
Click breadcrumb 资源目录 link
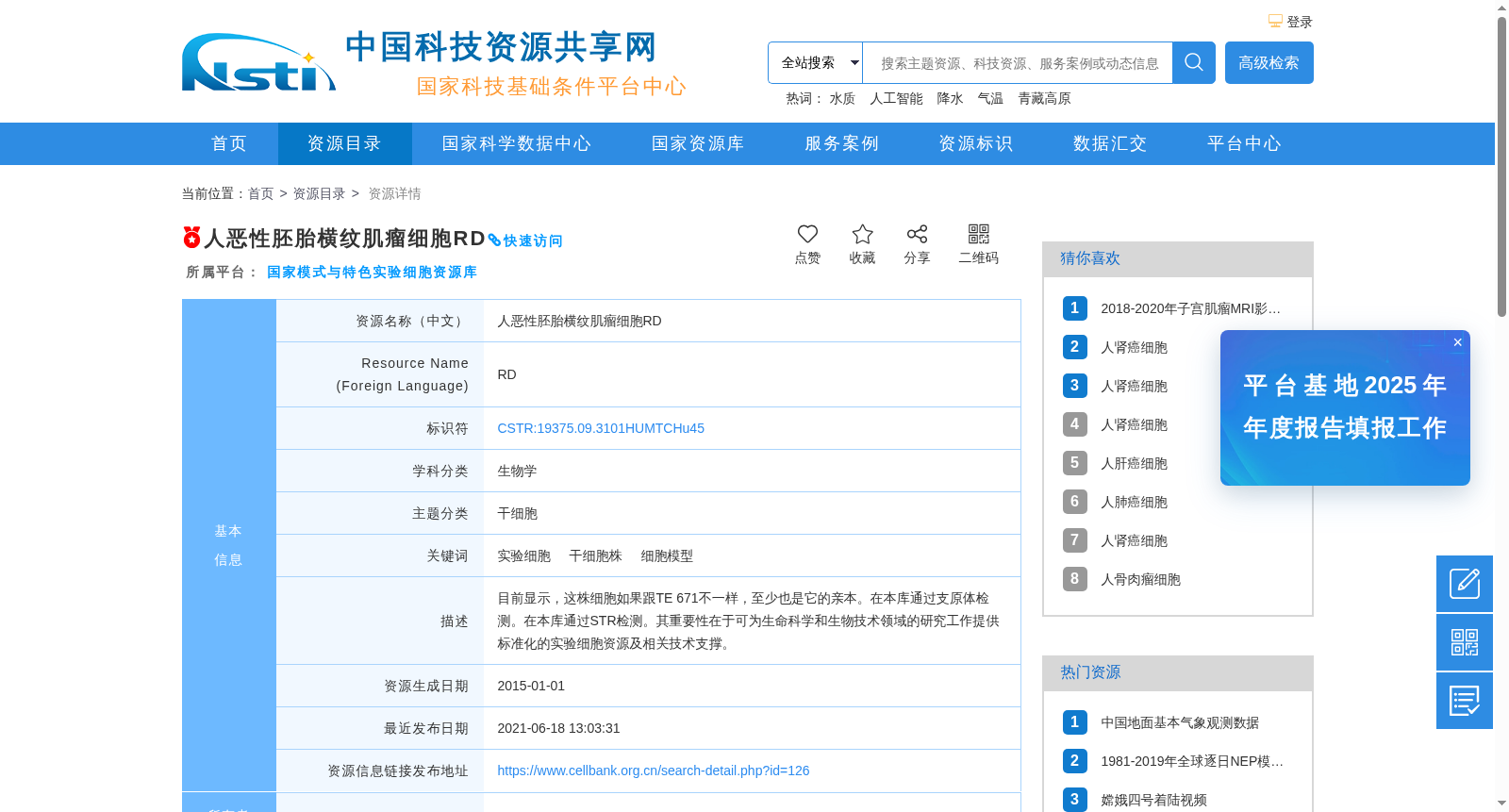coord(319,193)
